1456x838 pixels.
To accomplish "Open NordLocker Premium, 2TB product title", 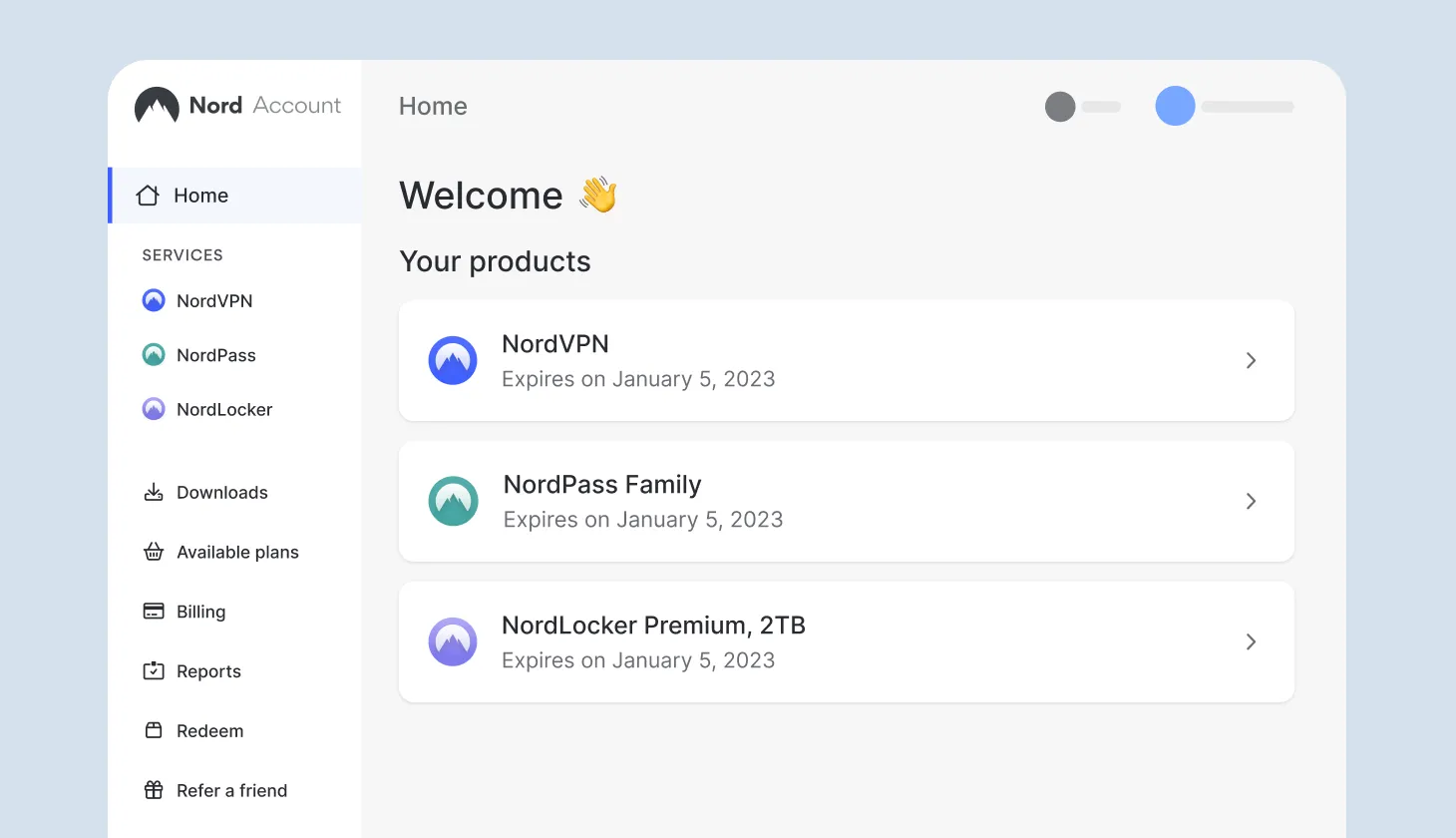I will 653,626.
